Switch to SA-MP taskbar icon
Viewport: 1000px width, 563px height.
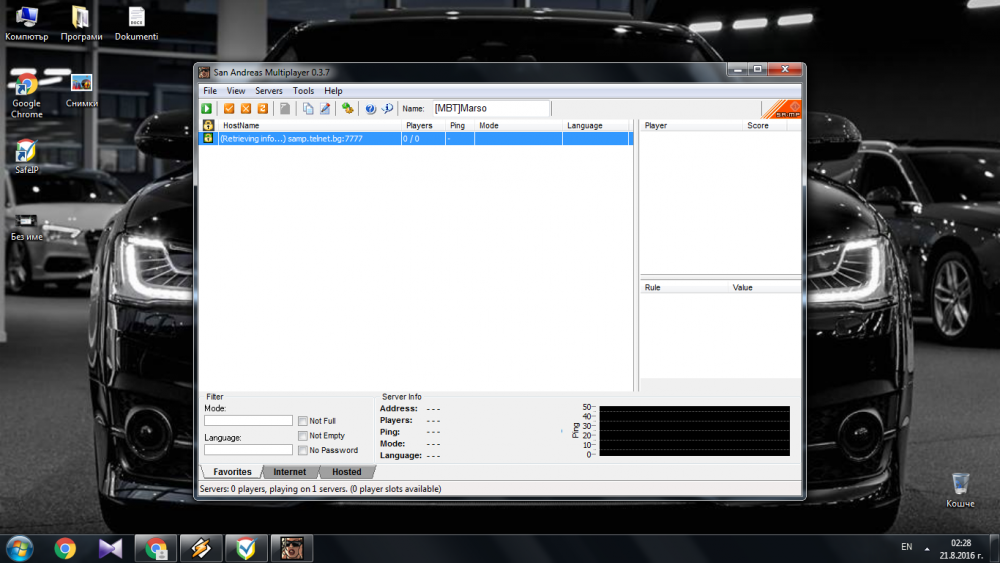point(291,548)
